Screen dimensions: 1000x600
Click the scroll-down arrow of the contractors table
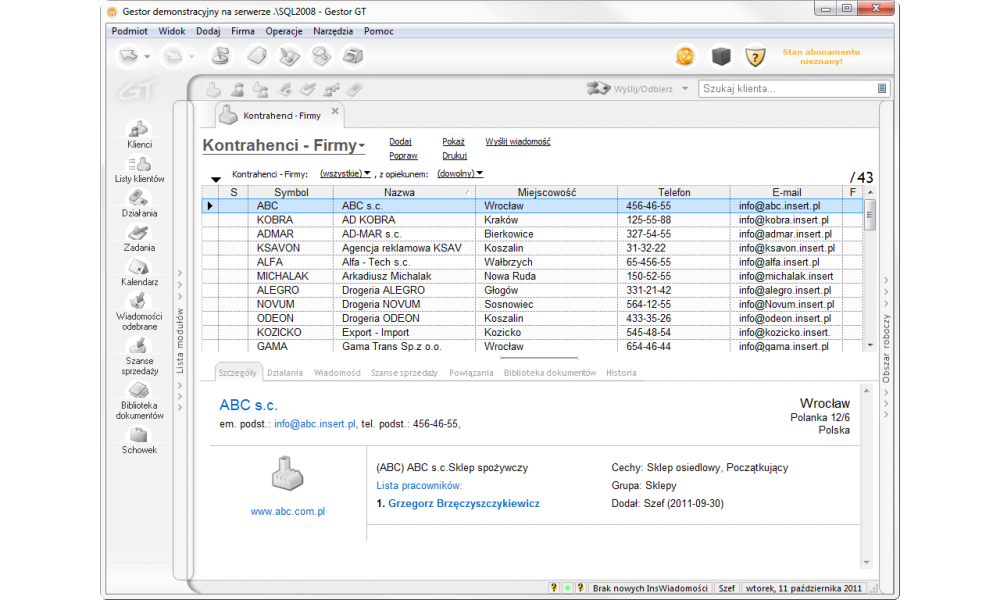click(870, 345)
